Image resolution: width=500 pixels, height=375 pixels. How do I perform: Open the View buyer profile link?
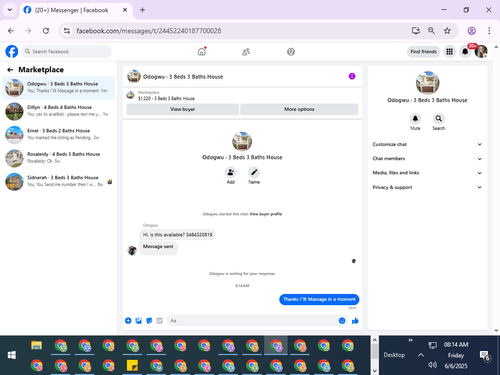(266, 214)
